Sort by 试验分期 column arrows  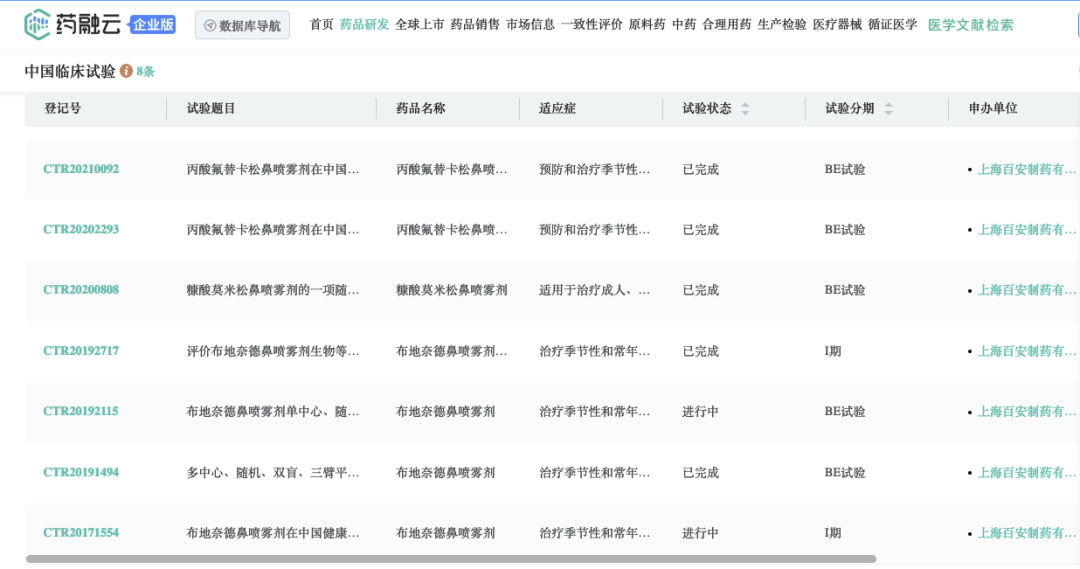pyautogui.click(x=889, y=108)
